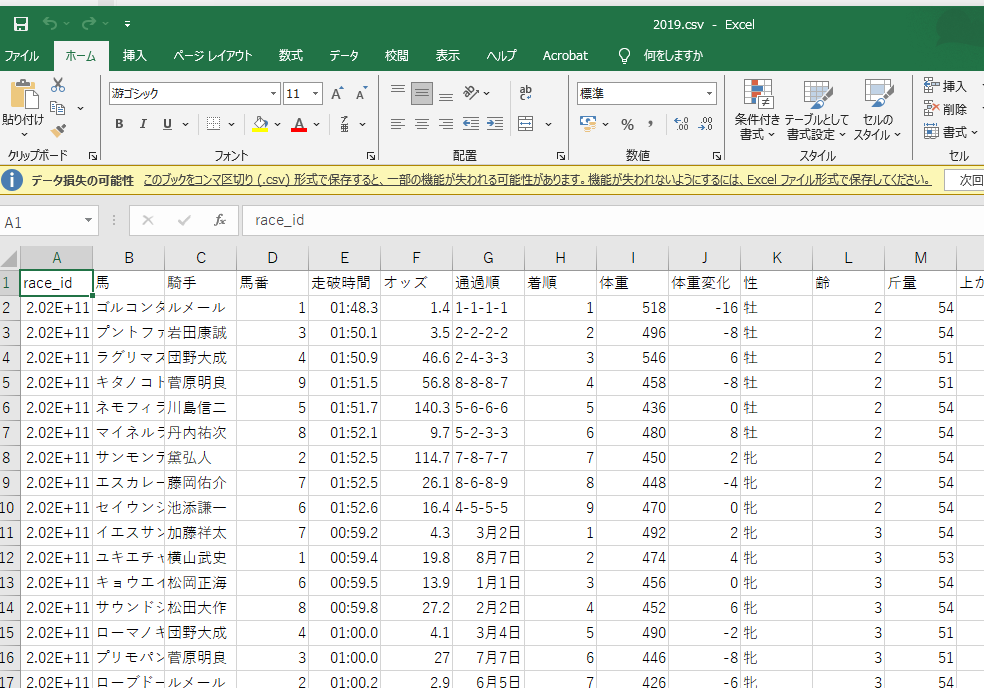Decrease font size with small A icon
This screenshot has width=984, height=688.
361,94
